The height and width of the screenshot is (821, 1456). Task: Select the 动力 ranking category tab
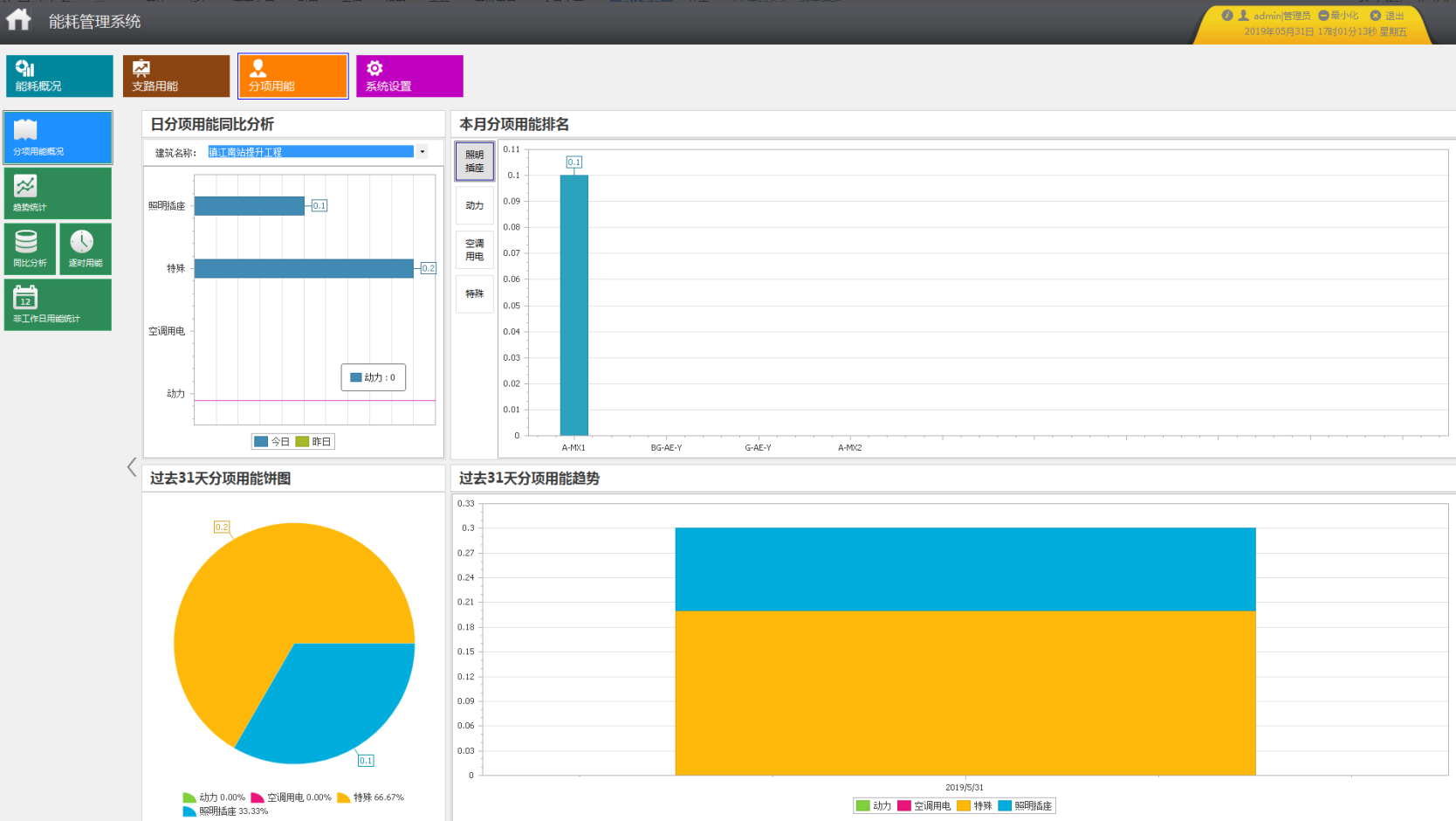pos(475,205)
